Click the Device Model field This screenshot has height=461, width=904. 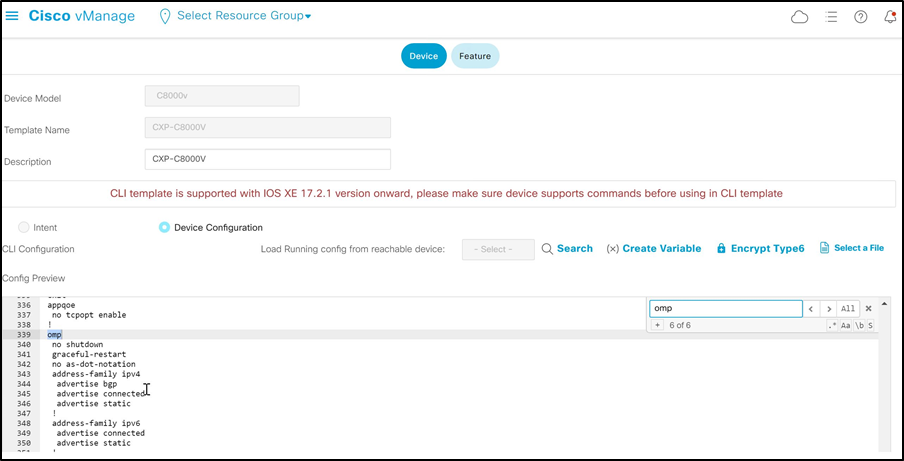222,96
